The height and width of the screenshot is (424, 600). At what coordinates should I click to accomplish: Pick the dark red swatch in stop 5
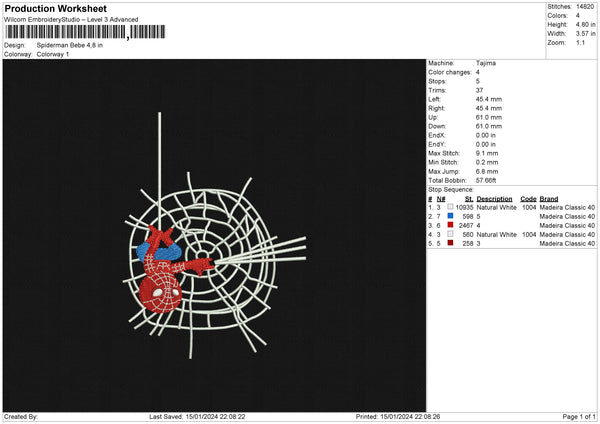click(x=450, y=243)
